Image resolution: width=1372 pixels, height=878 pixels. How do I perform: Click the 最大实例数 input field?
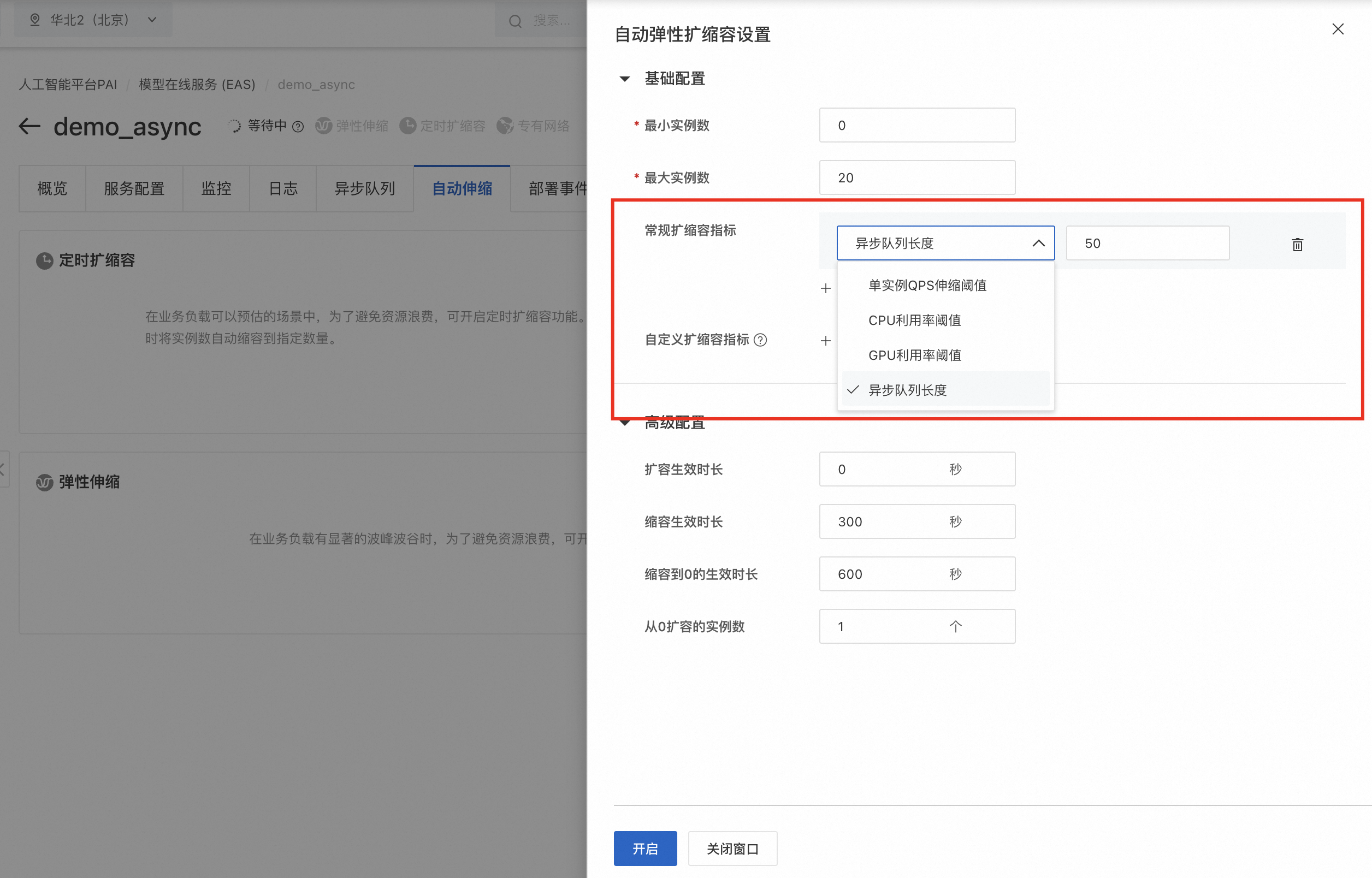point(917,177)
